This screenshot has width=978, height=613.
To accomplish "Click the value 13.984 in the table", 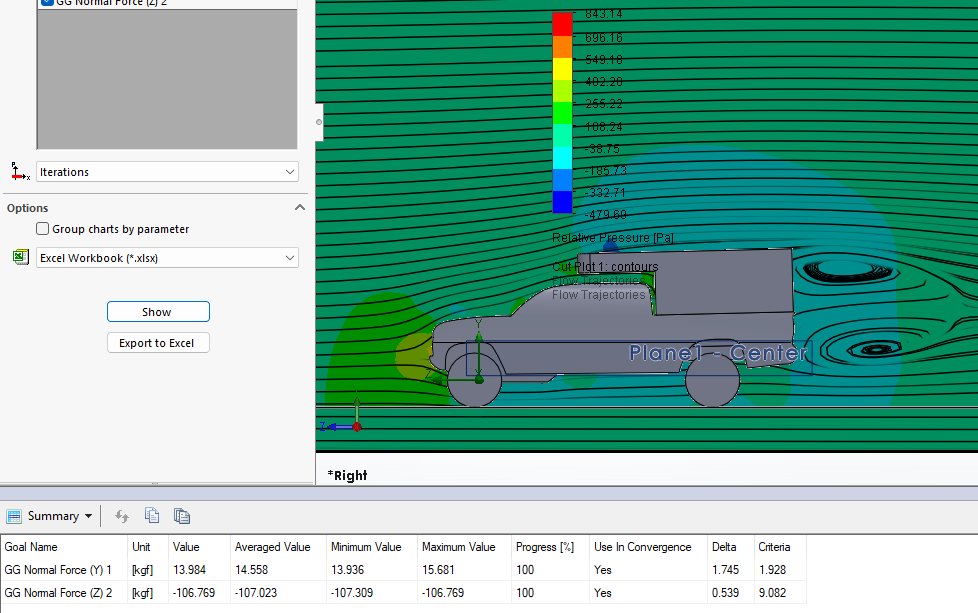I will pos(189,570).
